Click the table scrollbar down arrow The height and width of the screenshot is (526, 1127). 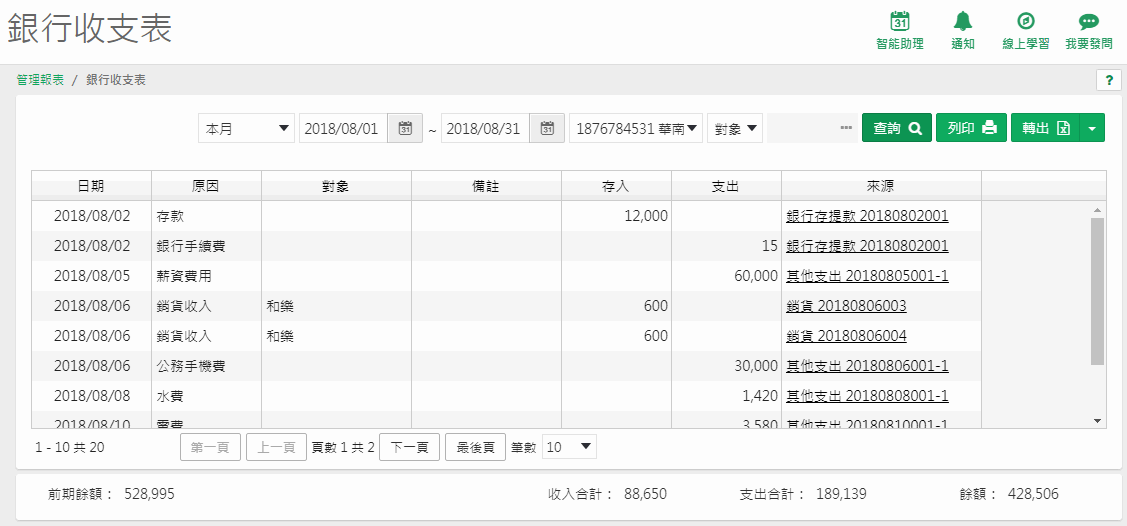tap(1097, 420)
